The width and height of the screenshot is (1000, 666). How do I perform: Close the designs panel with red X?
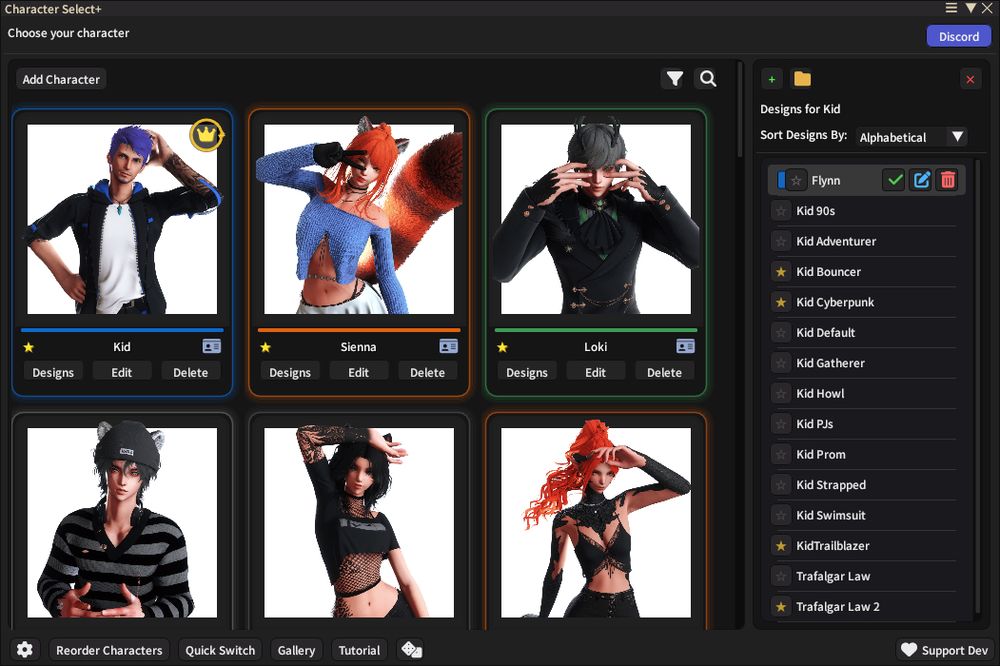click(x=970, y=80)
